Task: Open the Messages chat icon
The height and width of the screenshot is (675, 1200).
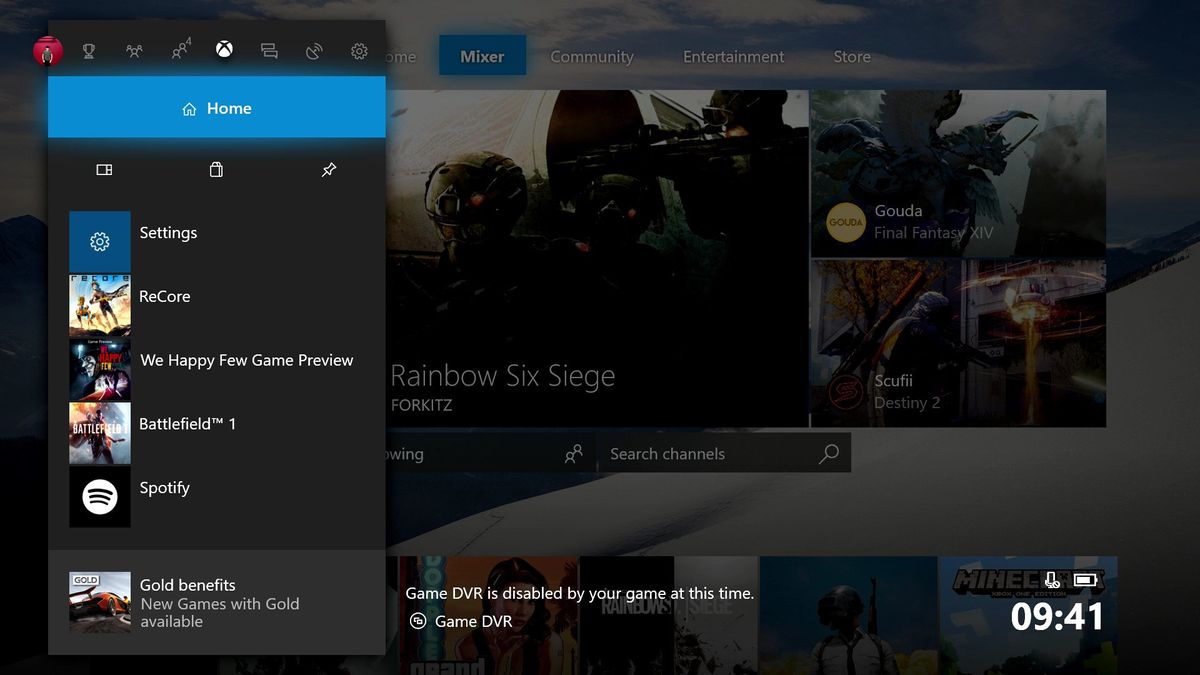Action: [x=269, y=50]
